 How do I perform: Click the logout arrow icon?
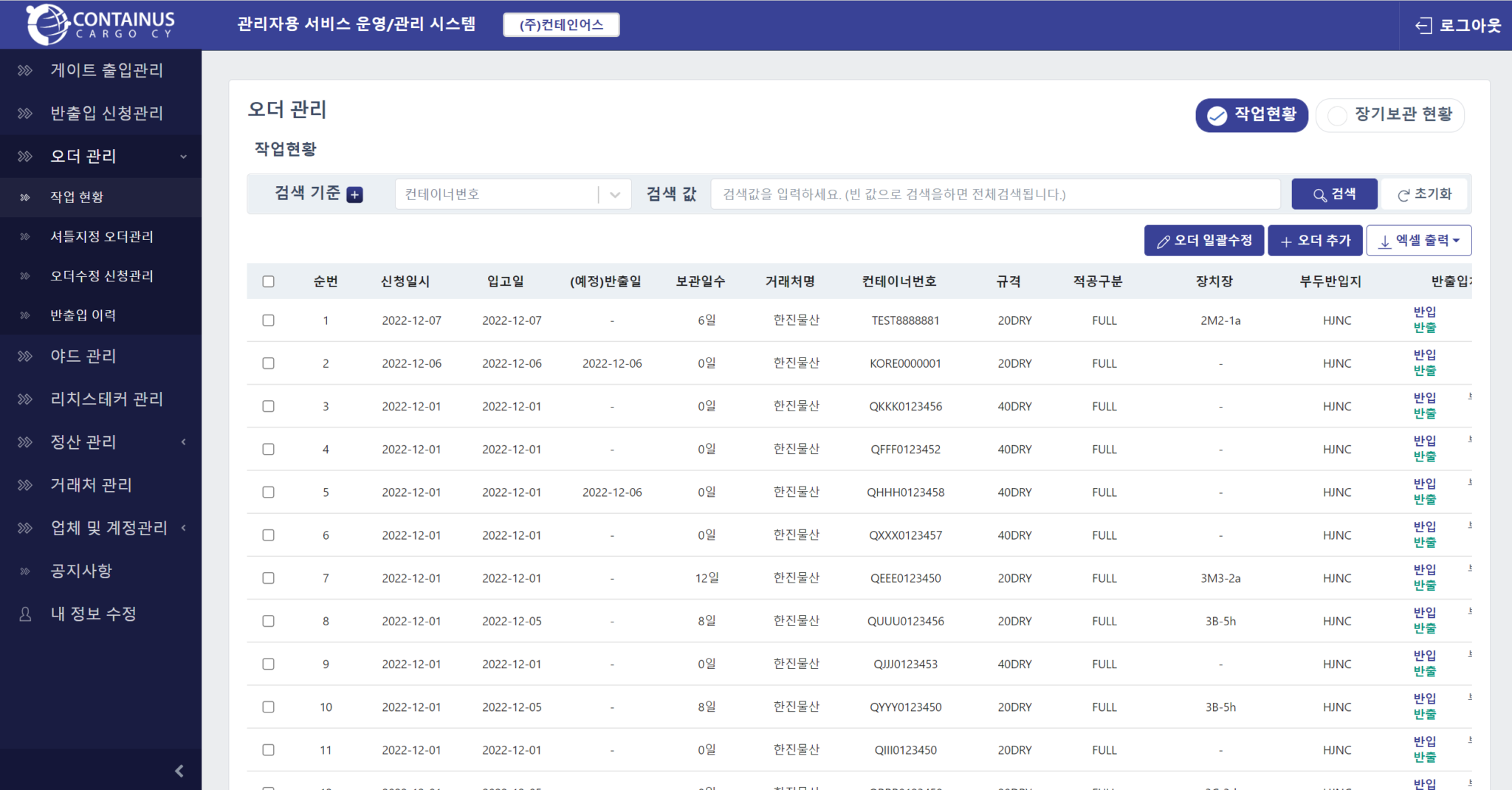(1423, 26)
